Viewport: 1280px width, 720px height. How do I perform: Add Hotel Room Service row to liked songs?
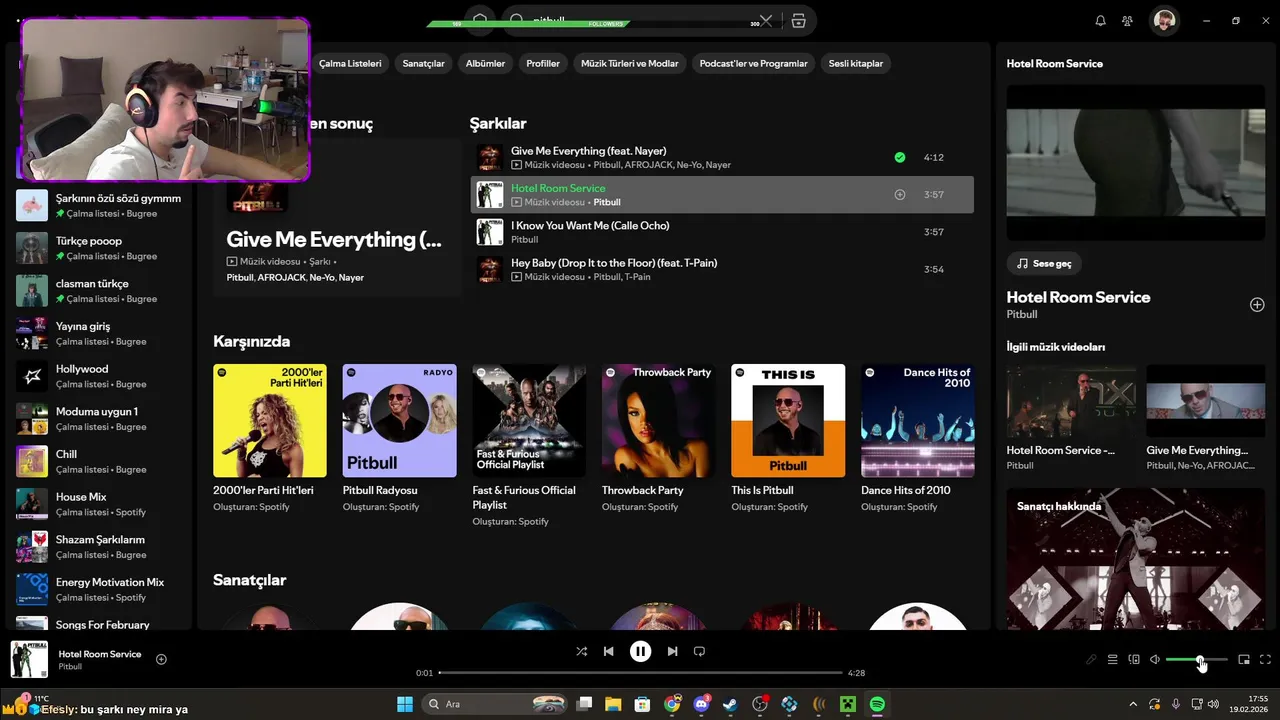click(x=899, y=195)
